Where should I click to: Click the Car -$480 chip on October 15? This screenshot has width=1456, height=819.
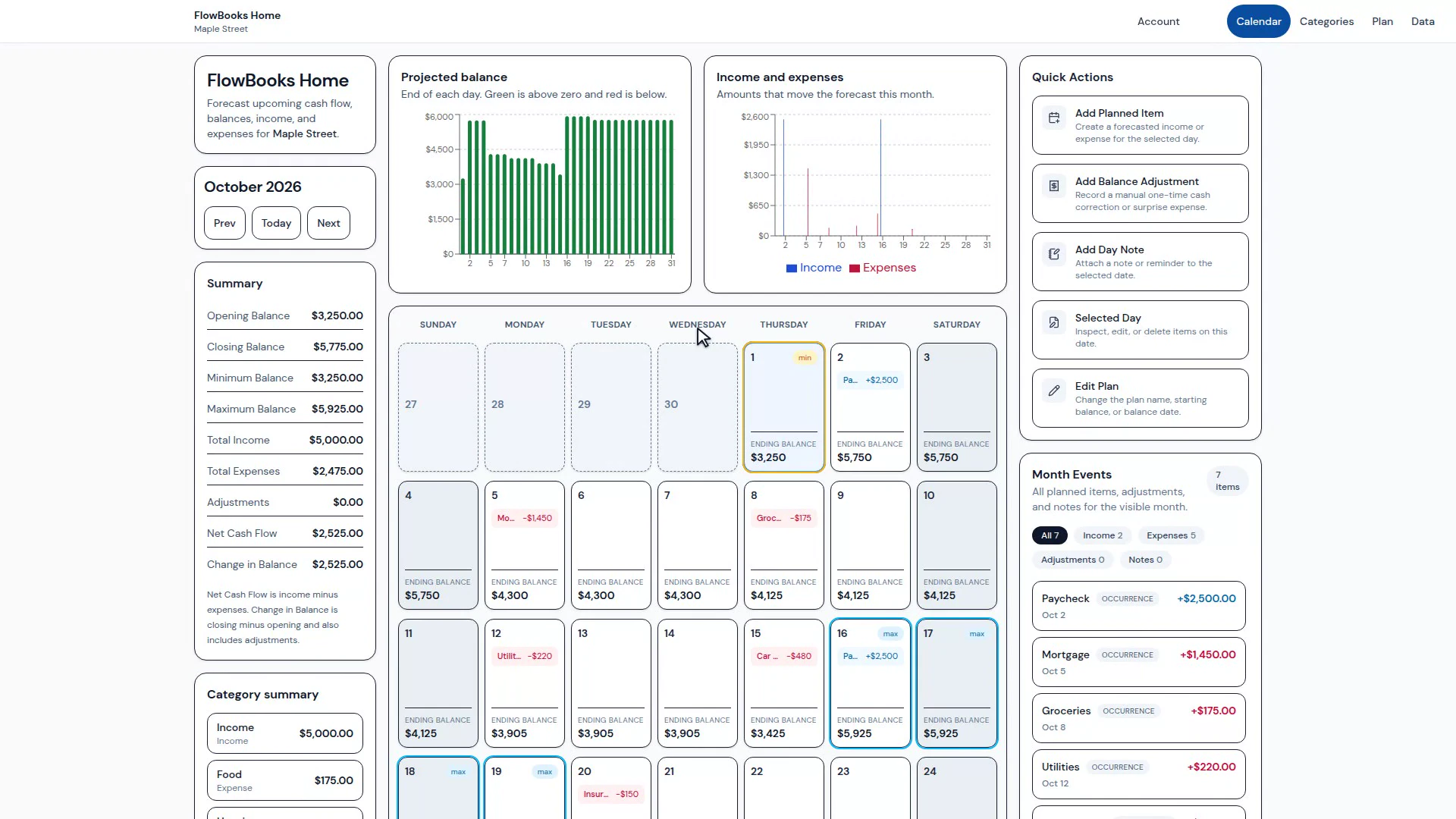coord(784,656)
